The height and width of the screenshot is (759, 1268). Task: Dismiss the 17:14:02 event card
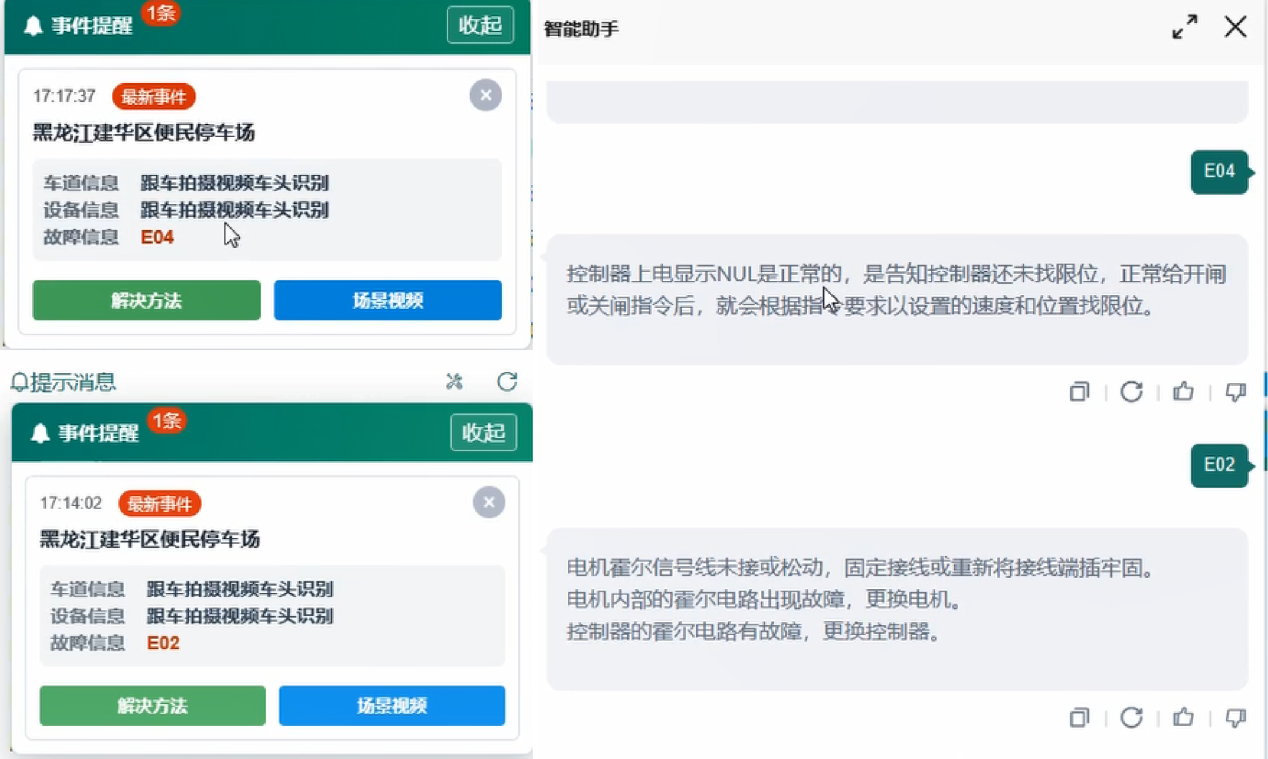click(489, 502)
